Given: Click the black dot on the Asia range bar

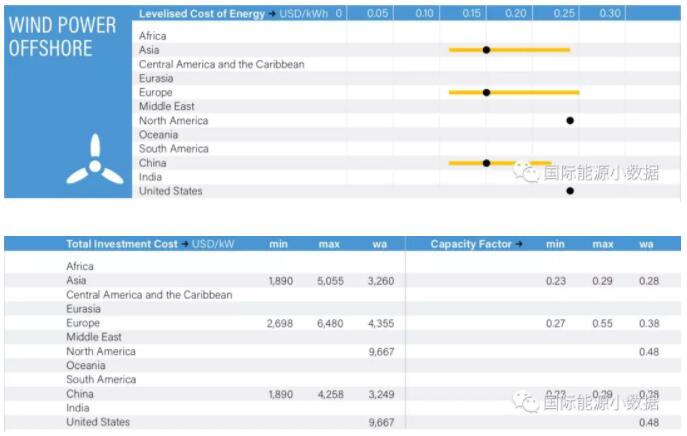Looking at the screenshot, I should click(486, 49).
